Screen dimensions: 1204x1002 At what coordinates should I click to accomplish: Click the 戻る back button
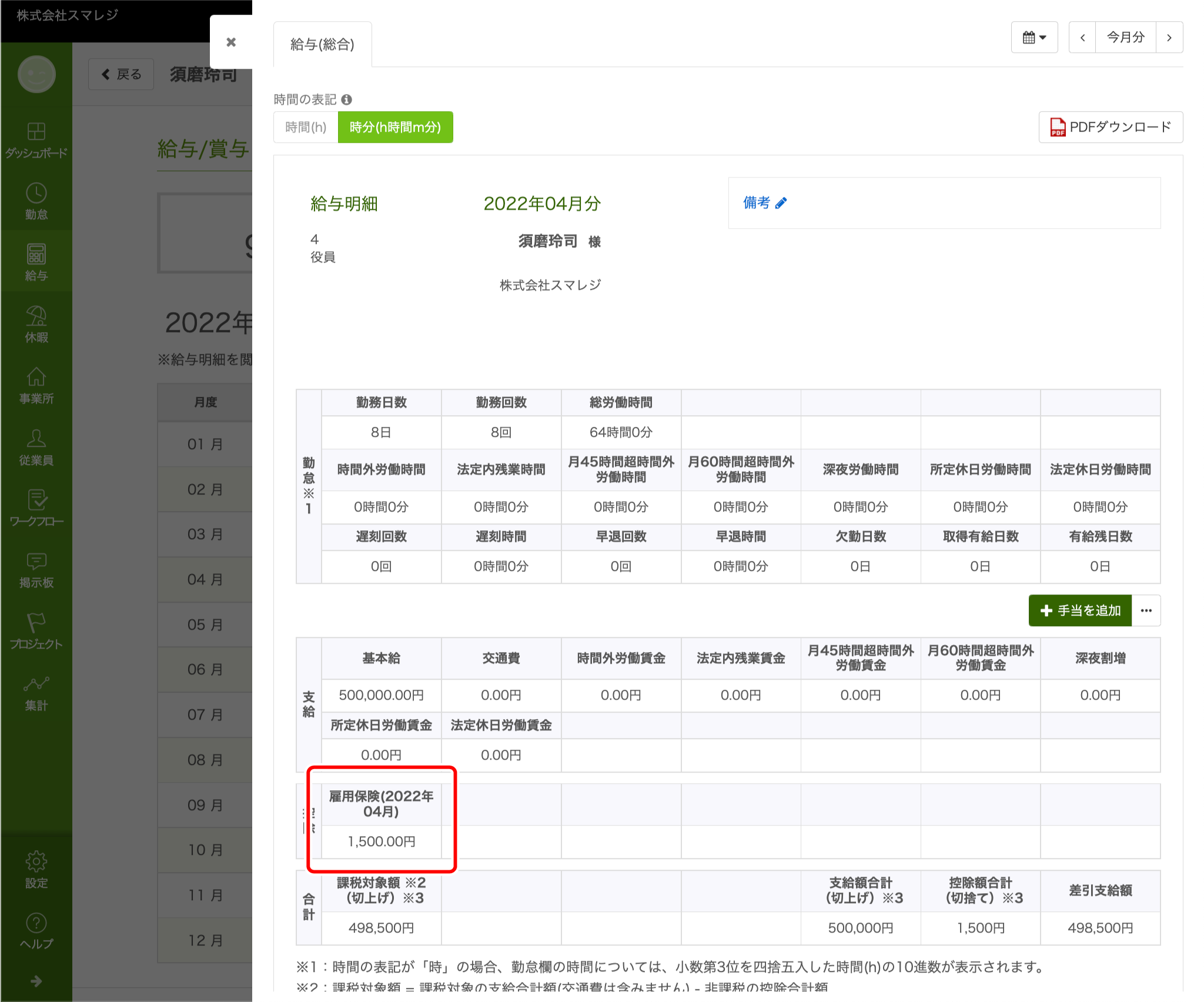point(122,74)
